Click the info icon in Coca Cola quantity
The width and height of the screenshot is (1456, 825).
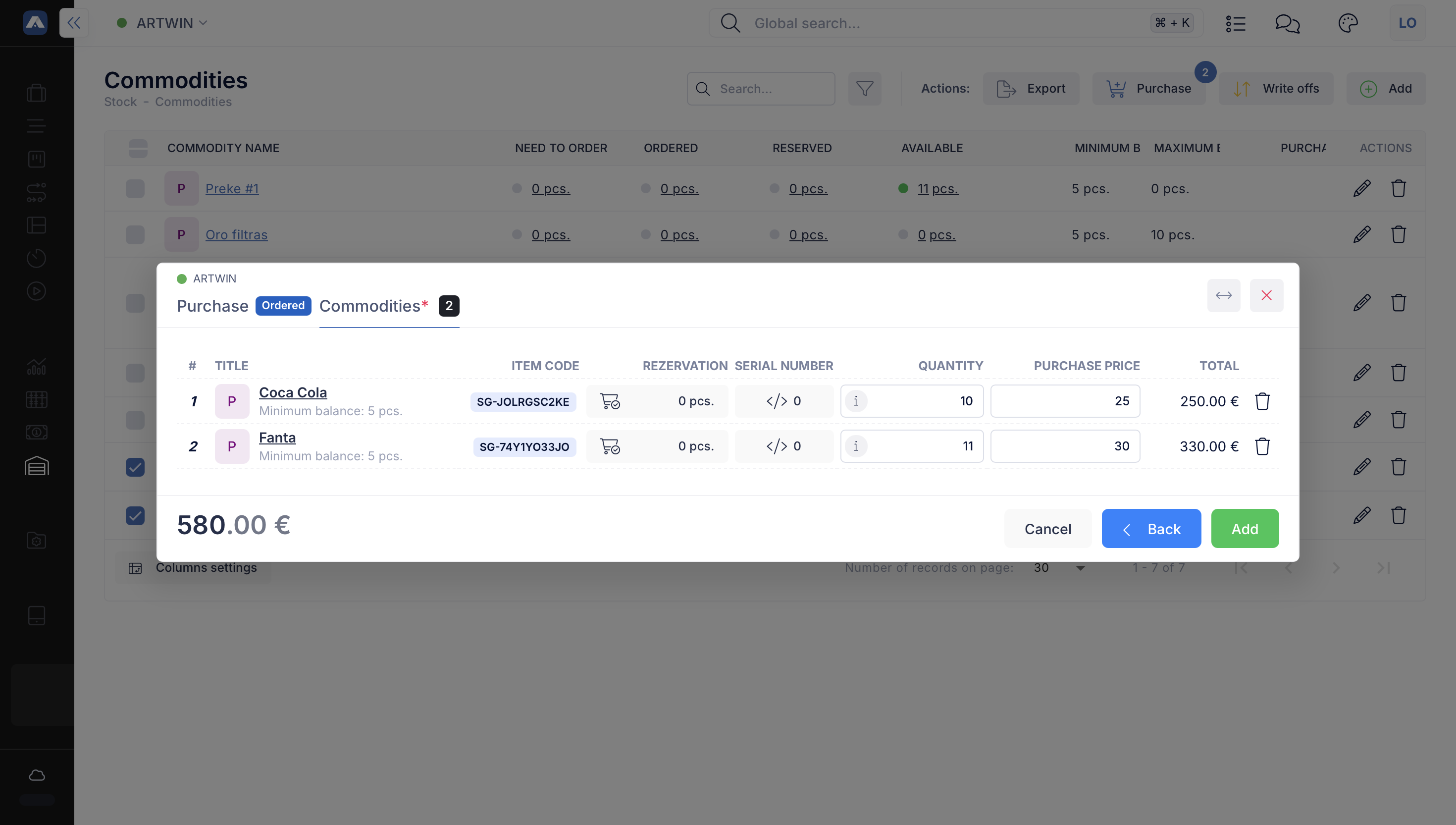(856, 401)
